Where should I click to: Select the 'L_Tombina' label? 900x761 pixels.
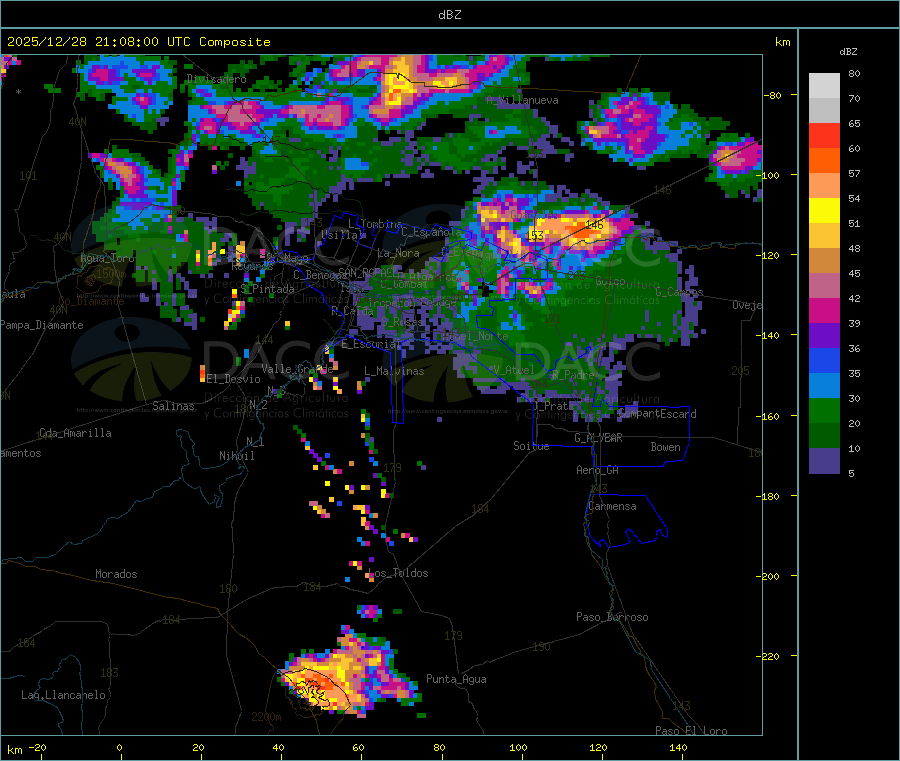375,224
